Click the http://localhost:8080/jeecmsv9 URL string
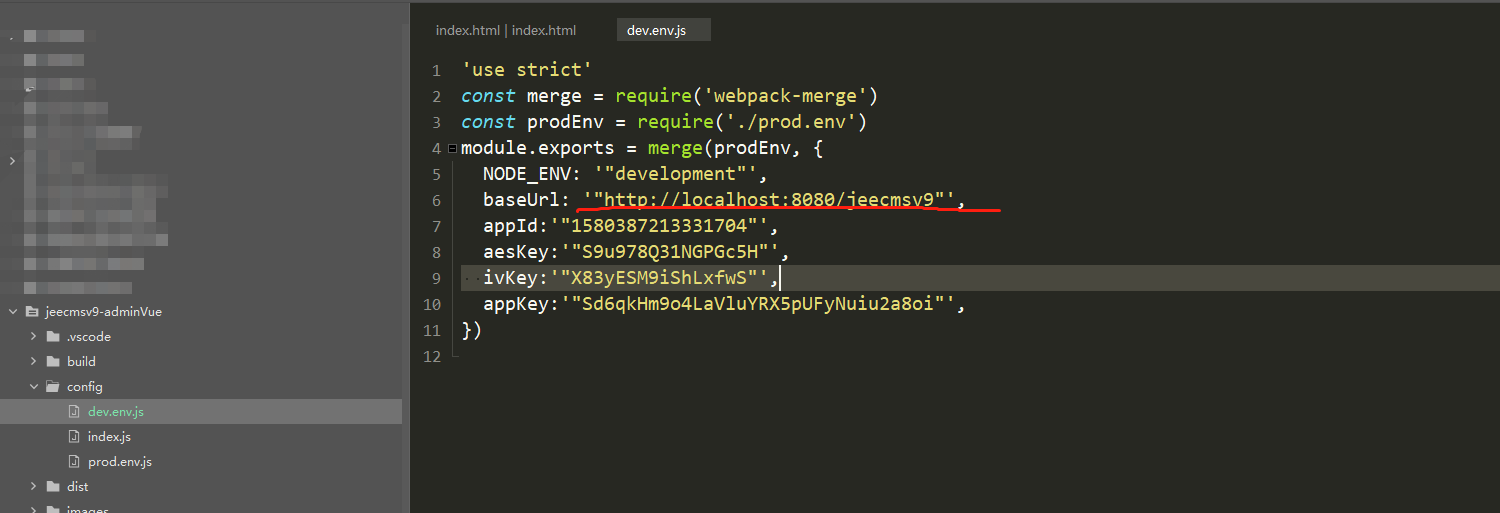The image size is (1500, 513). coord(769,200)
